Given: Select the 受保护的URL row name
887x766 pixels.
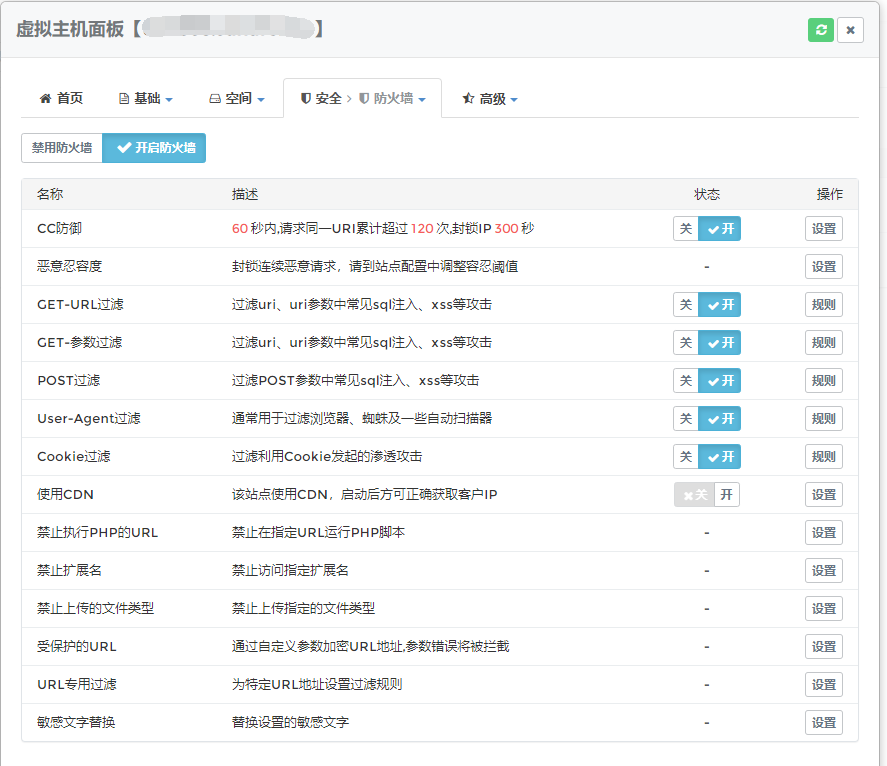Looking at the screenshot, I should click(x=76, y=646).
